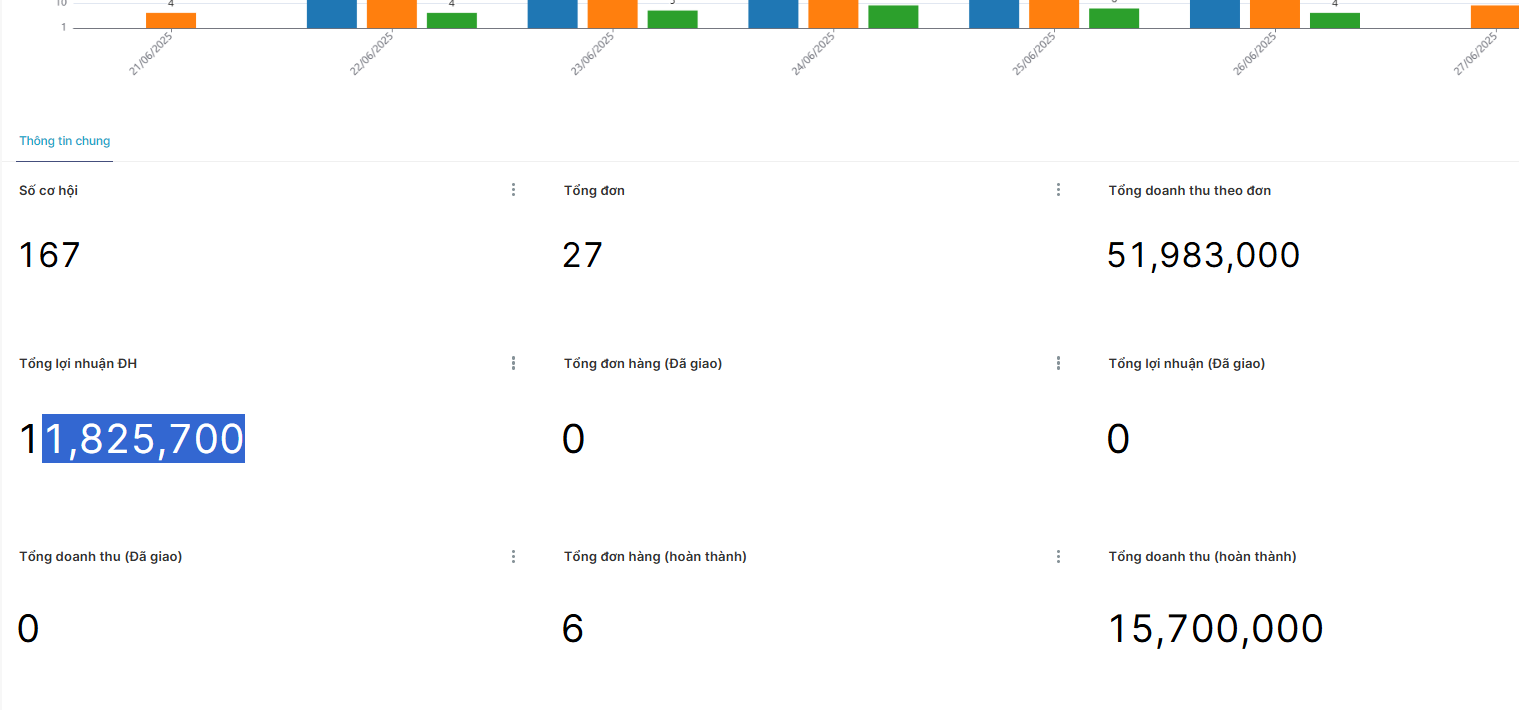Click the orange bar for 21/06/2025

171,20
